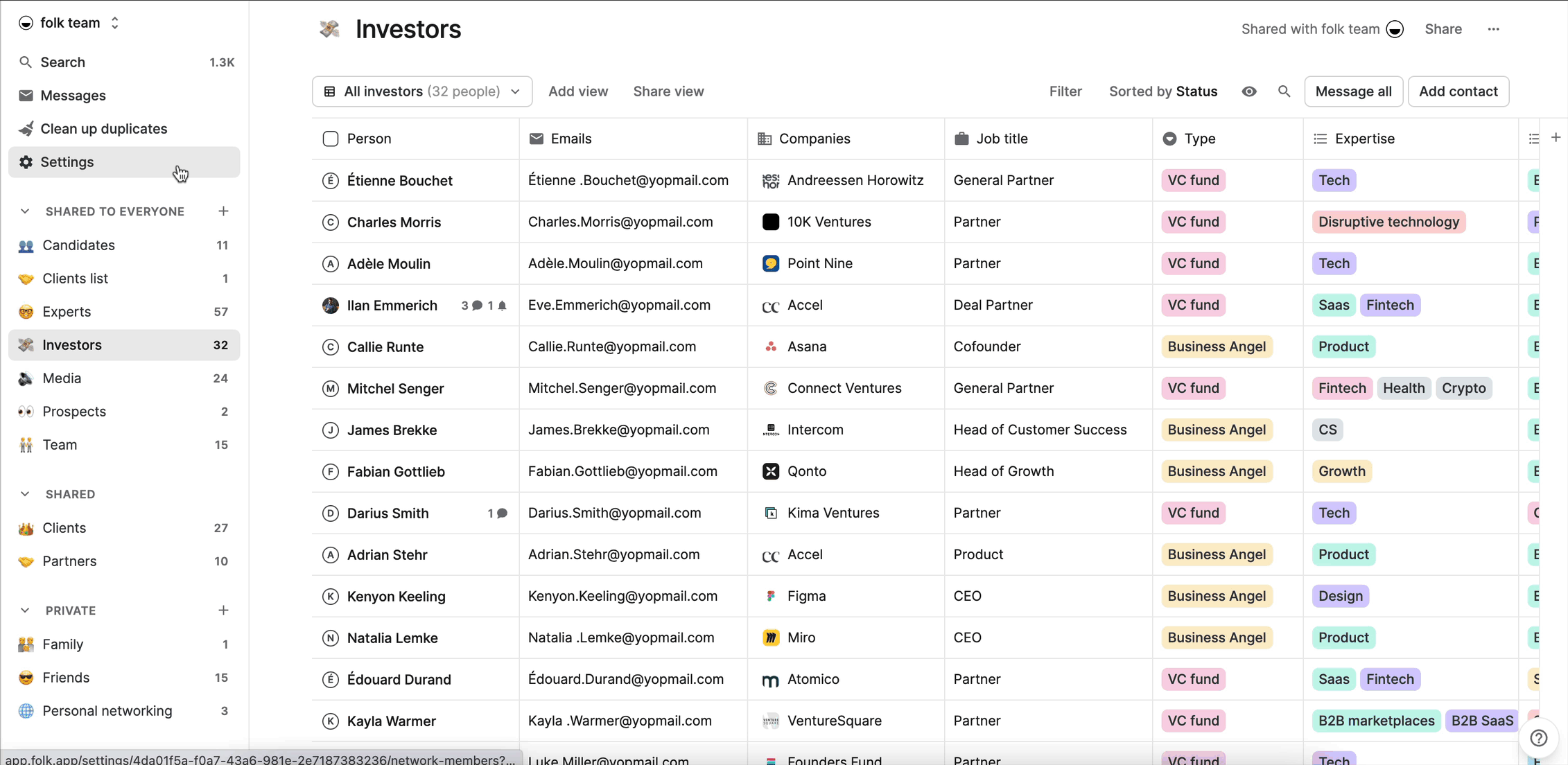Toggle column visibility with the eye icon

pos(1248,91)
